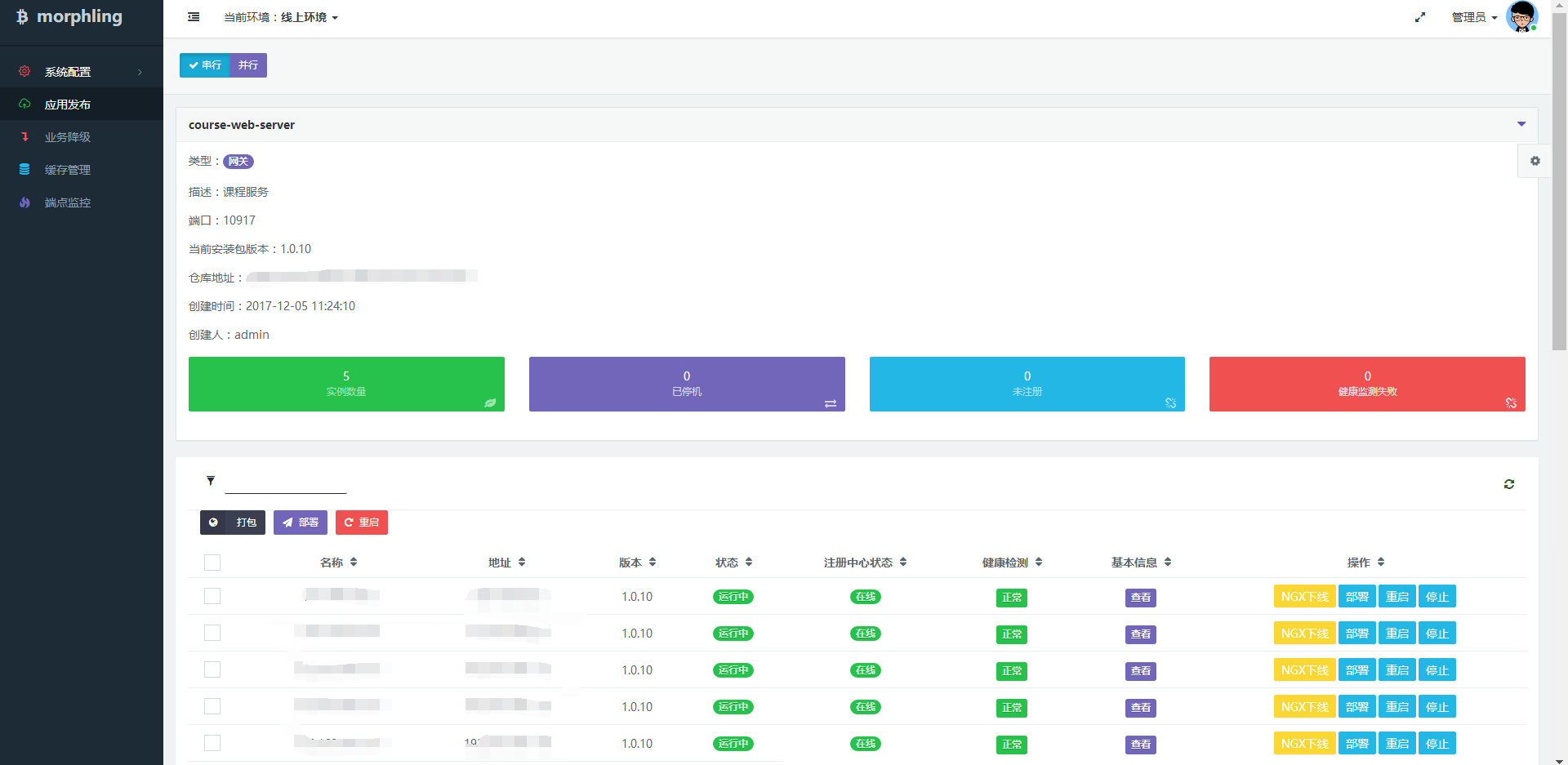Tick the third instance row checkbox
The height and width of the screenshot is (765, 1568).
pyautogui.click(x=212, y=669)
